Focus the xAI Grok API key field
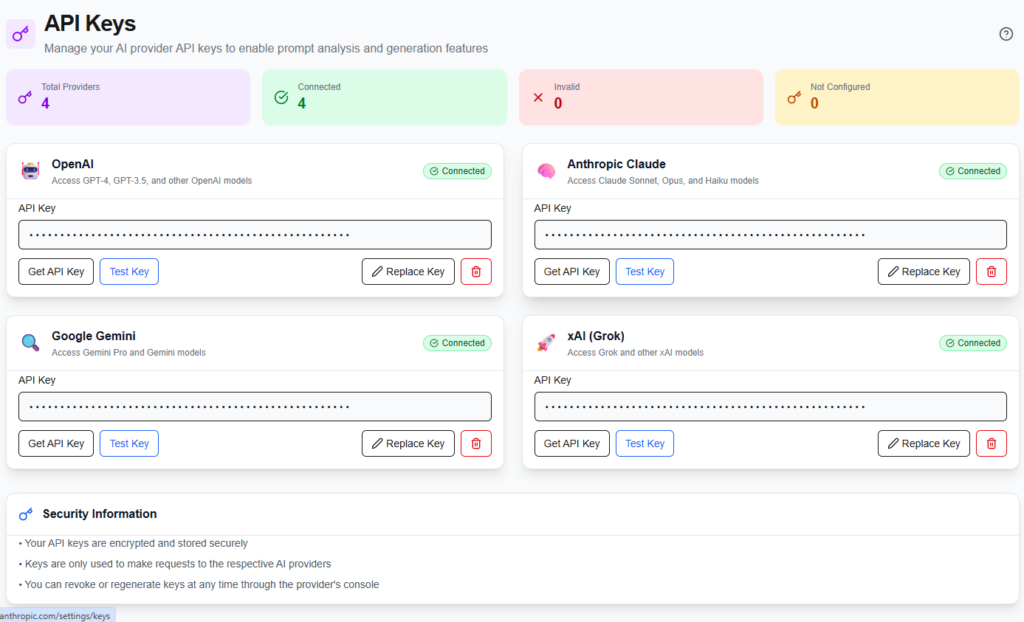1024x622 pixels. [770, 407]
